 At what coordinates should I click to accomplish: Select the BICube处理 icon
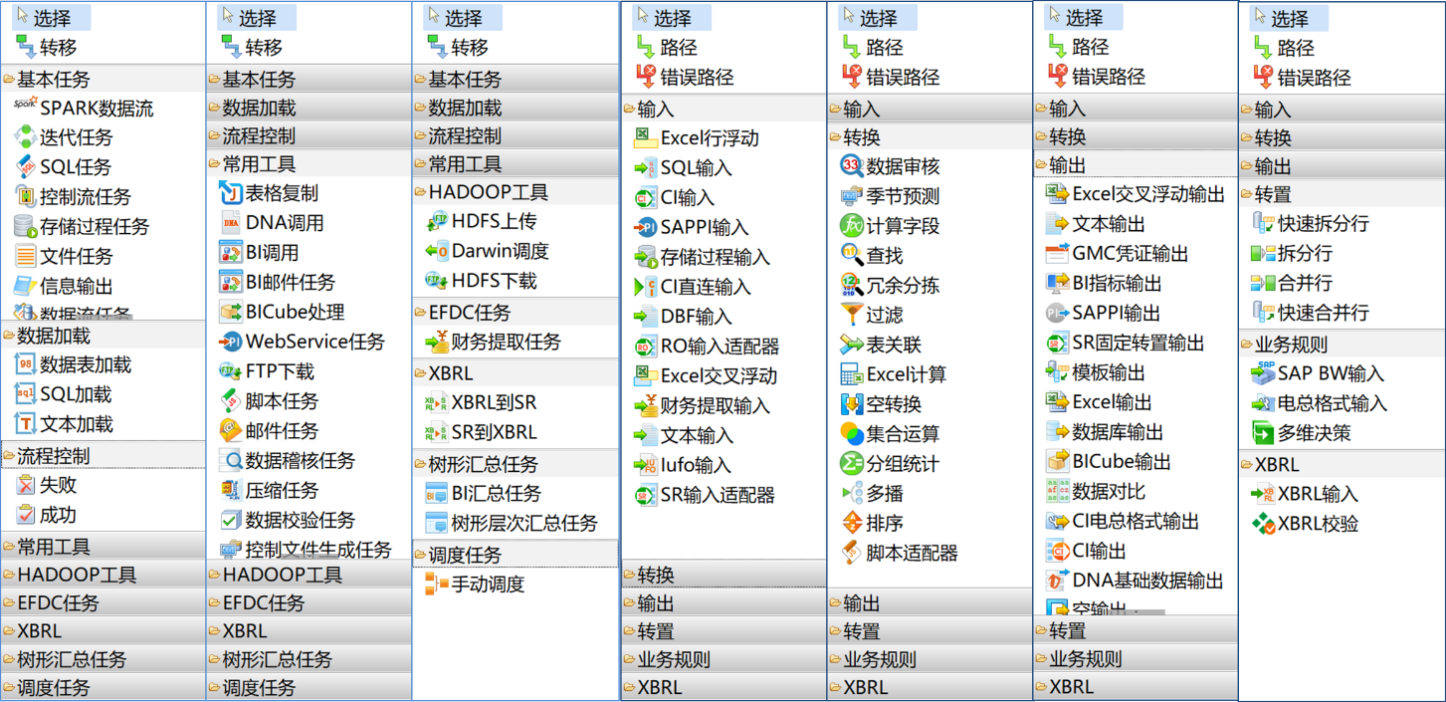(231, 312)
